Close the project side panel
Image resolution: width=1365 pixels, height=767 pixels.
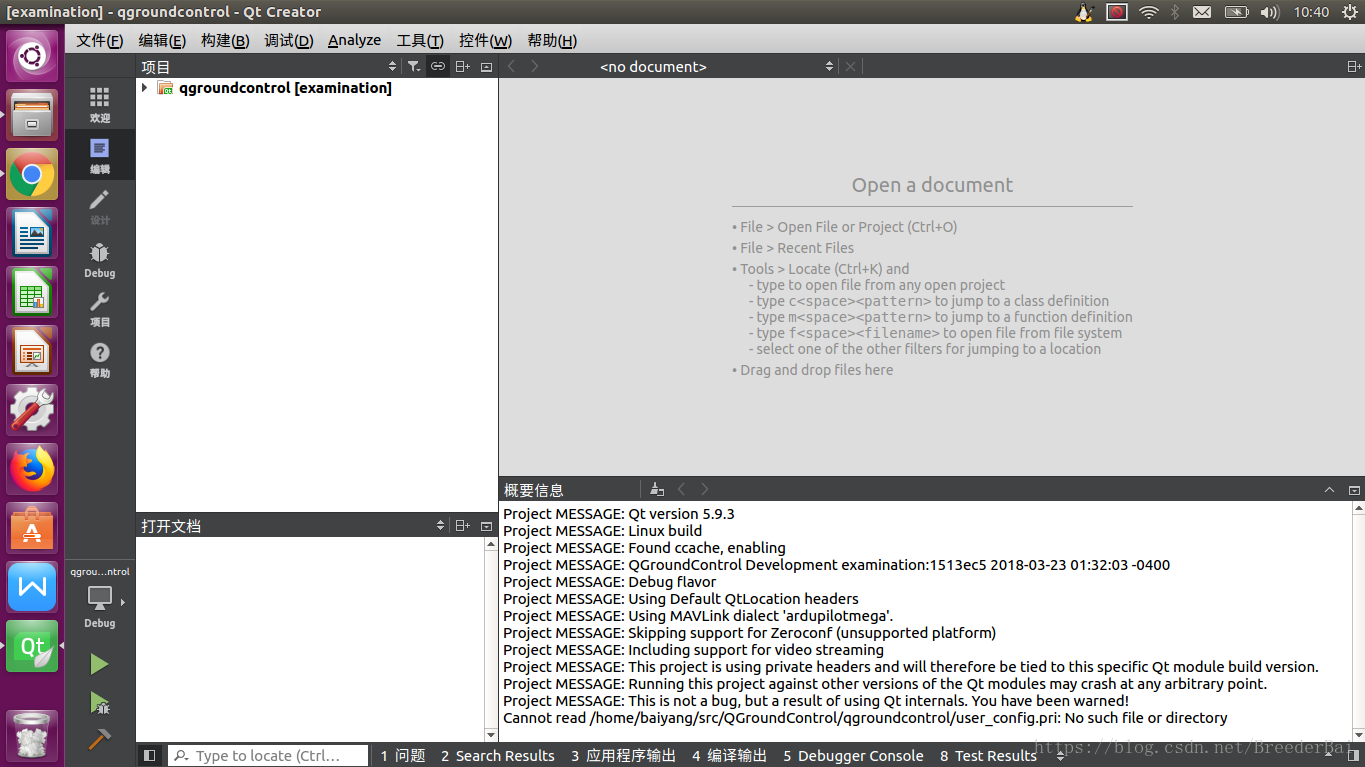tap(486, 66)
